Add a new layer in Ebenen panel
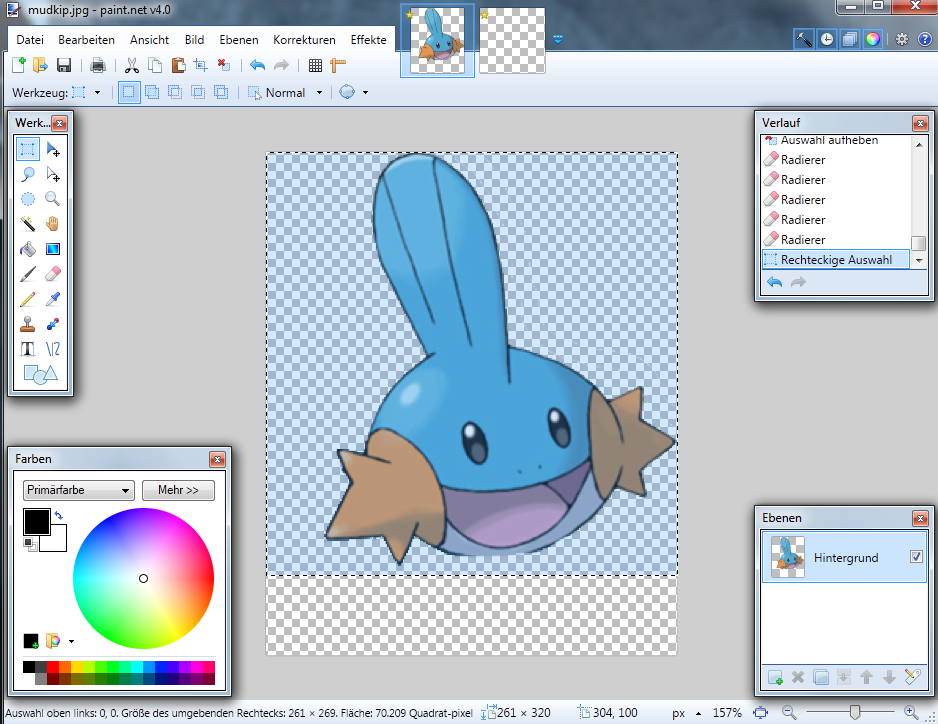Viewport: 938px width, 724px height. tap(775, 677)
